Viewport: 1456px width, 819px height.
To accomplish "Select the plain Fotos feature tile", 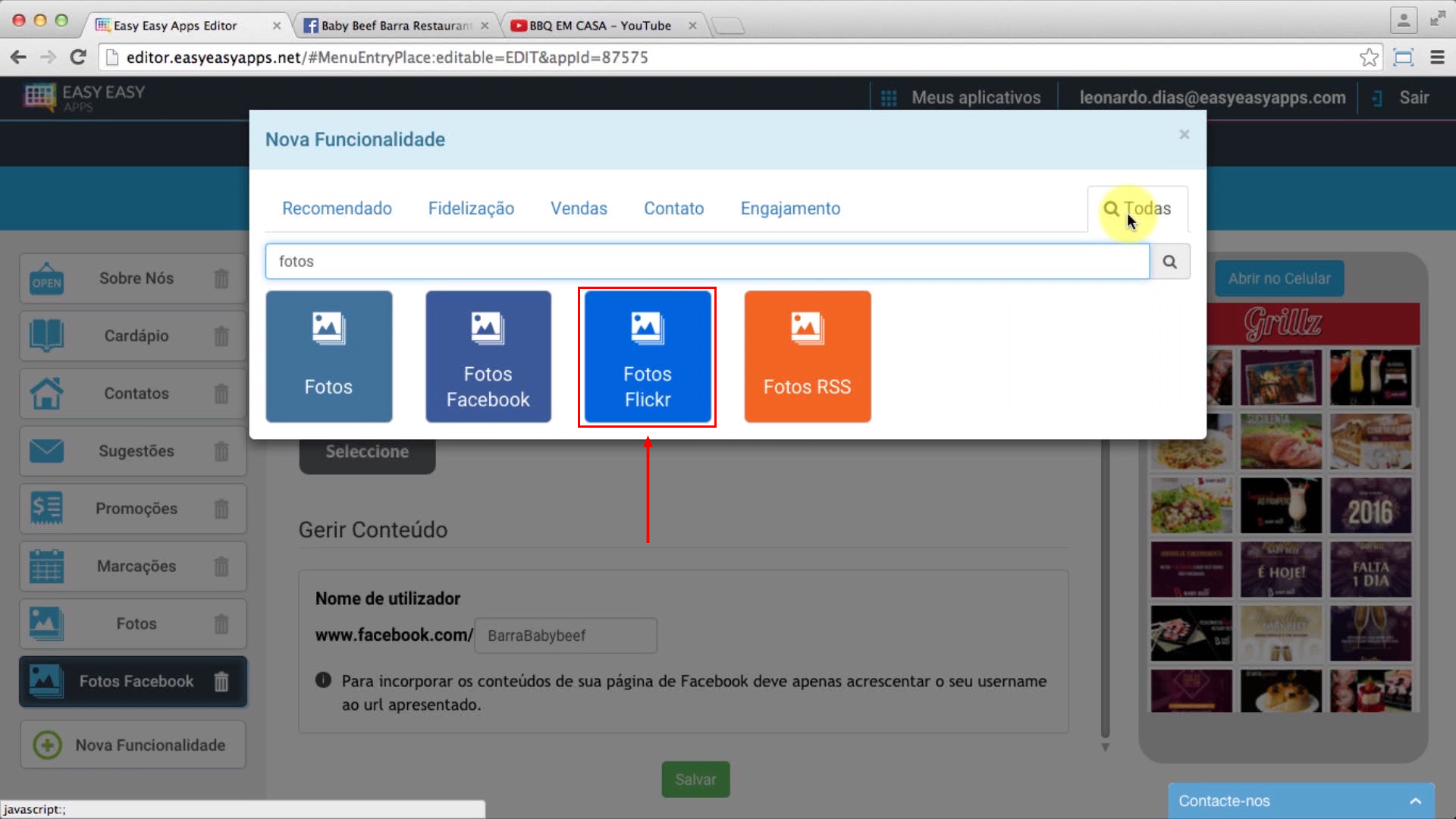I will [328, 357].
